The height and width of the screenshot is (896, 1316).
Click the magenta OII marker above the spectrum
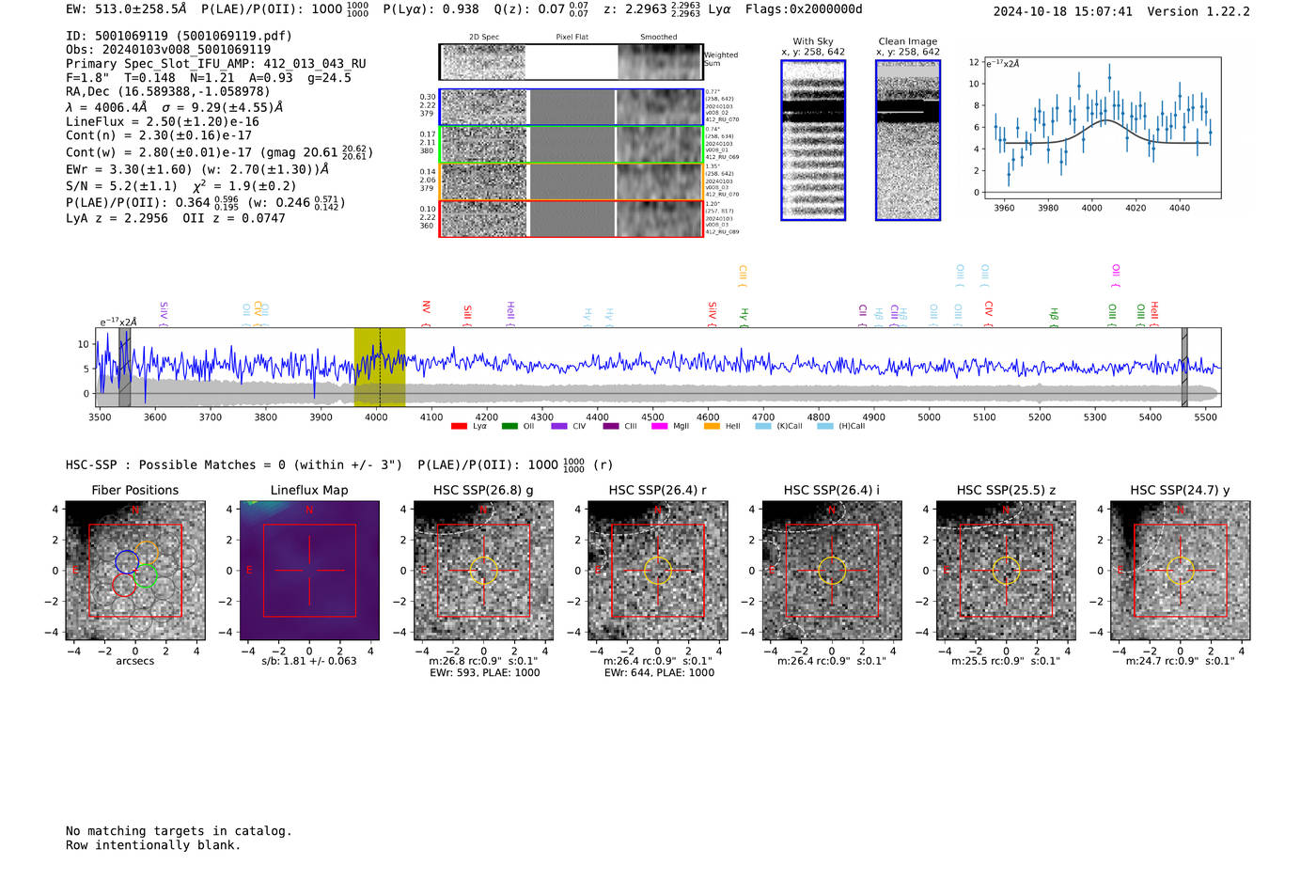pos(1116,275)
